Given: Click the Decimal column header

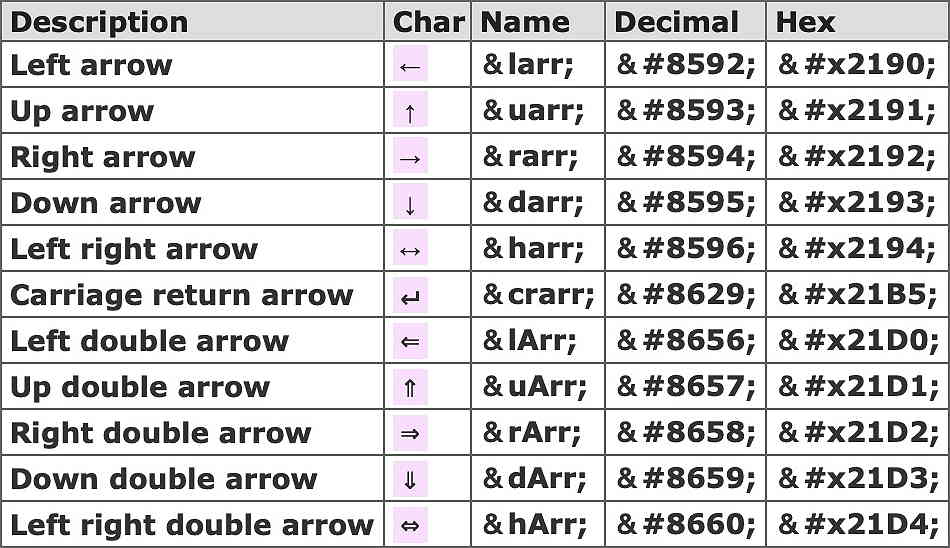Looking at the screenshot, I should [676, 22].
